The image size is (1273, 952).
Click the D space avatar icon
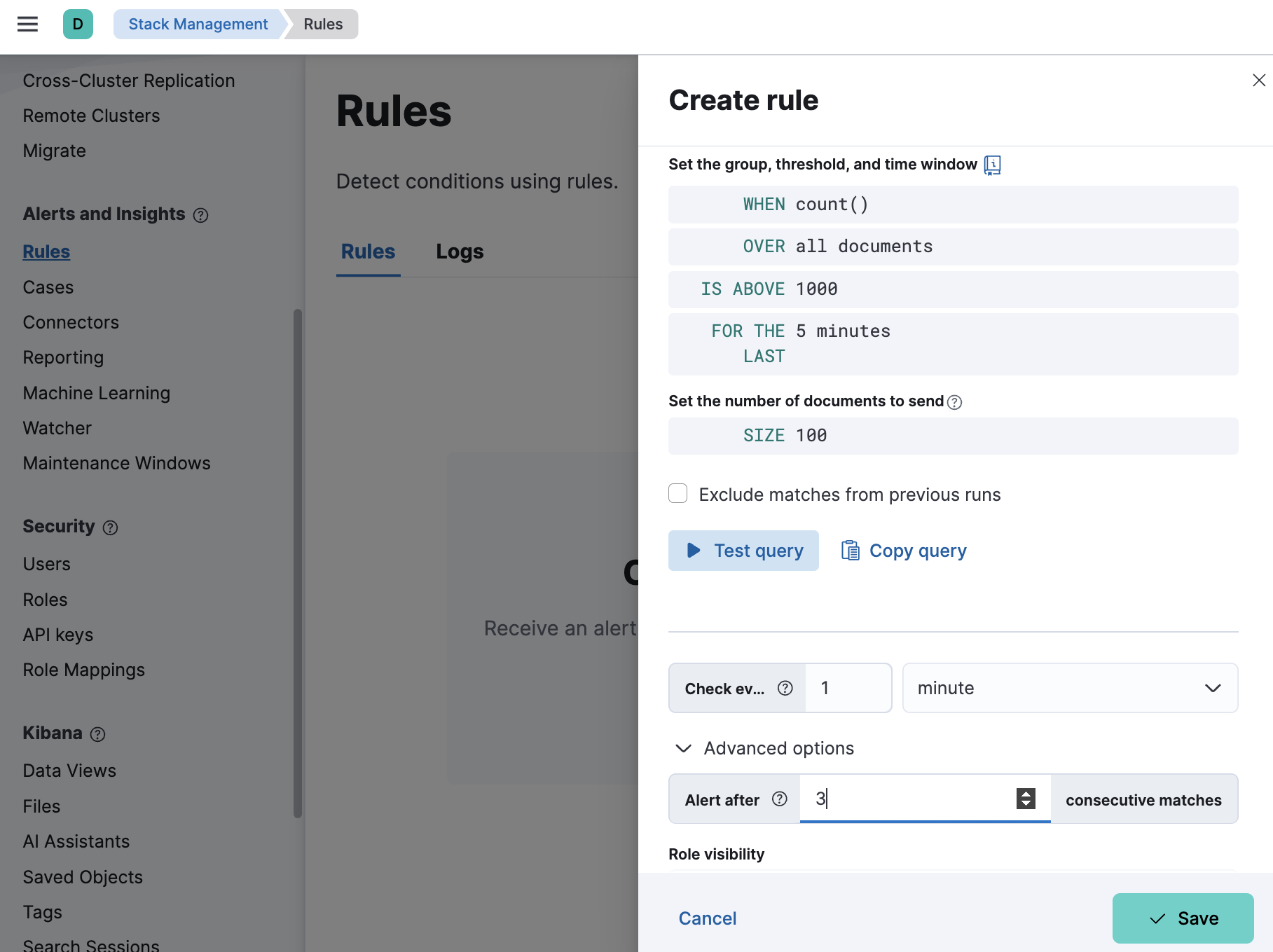(x=78, y=25)
